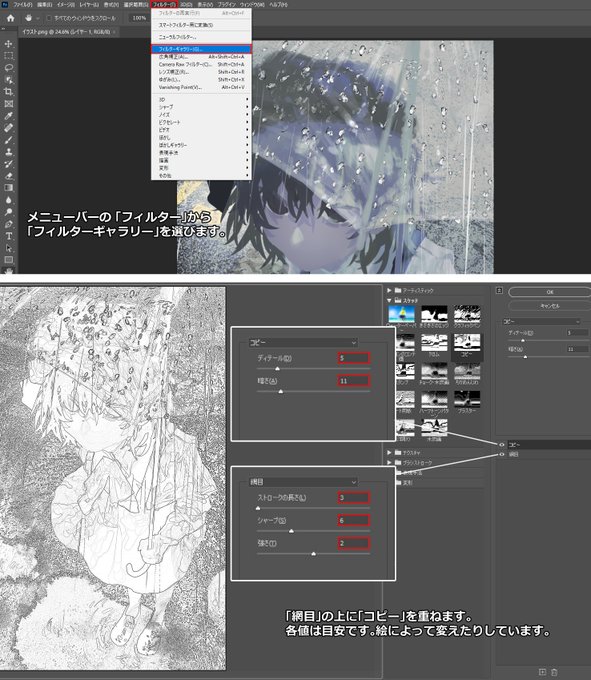Select the 木炭画 filter thumbnail
591x680 pixels.
click(434, 429)
